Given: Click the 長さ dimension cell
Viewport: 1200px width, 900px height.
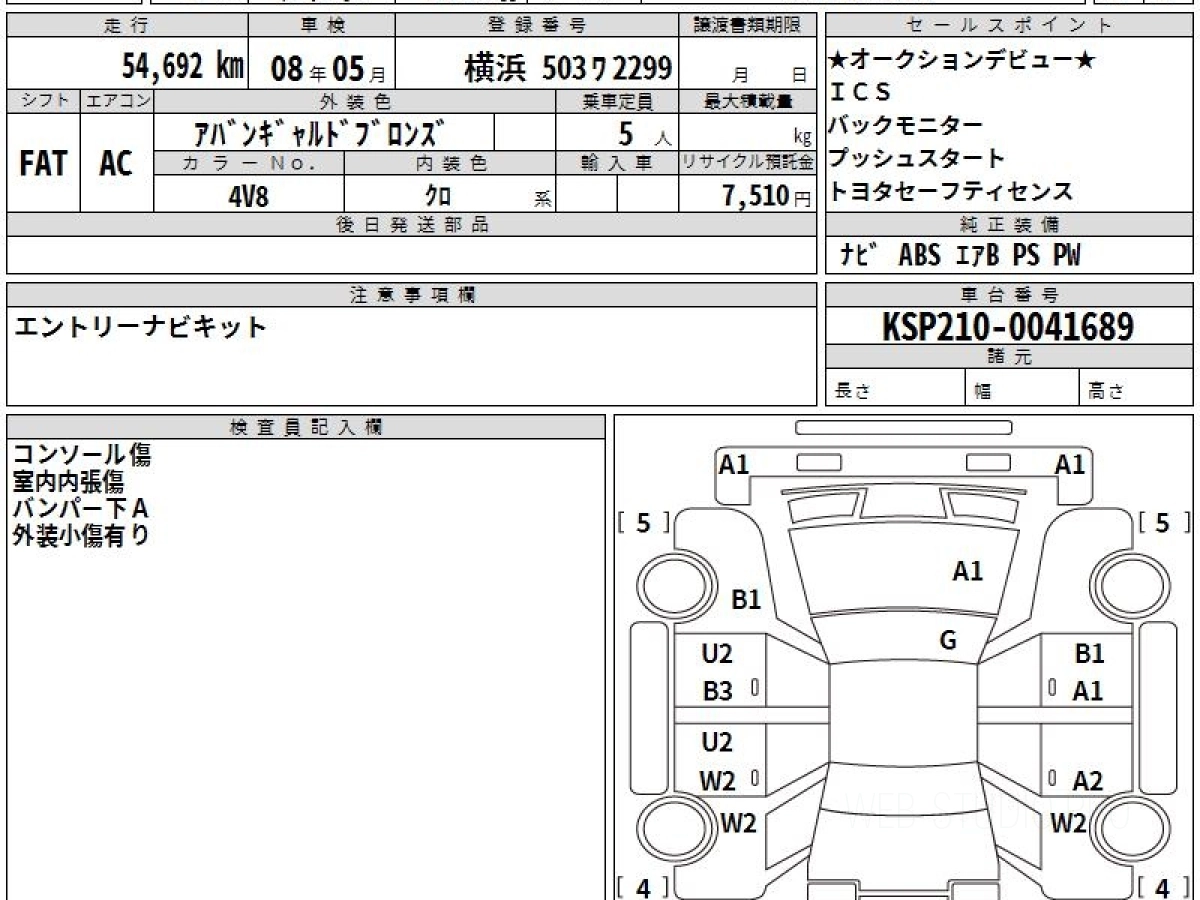Looking at the screenshot, I should (x=895, y=387).
